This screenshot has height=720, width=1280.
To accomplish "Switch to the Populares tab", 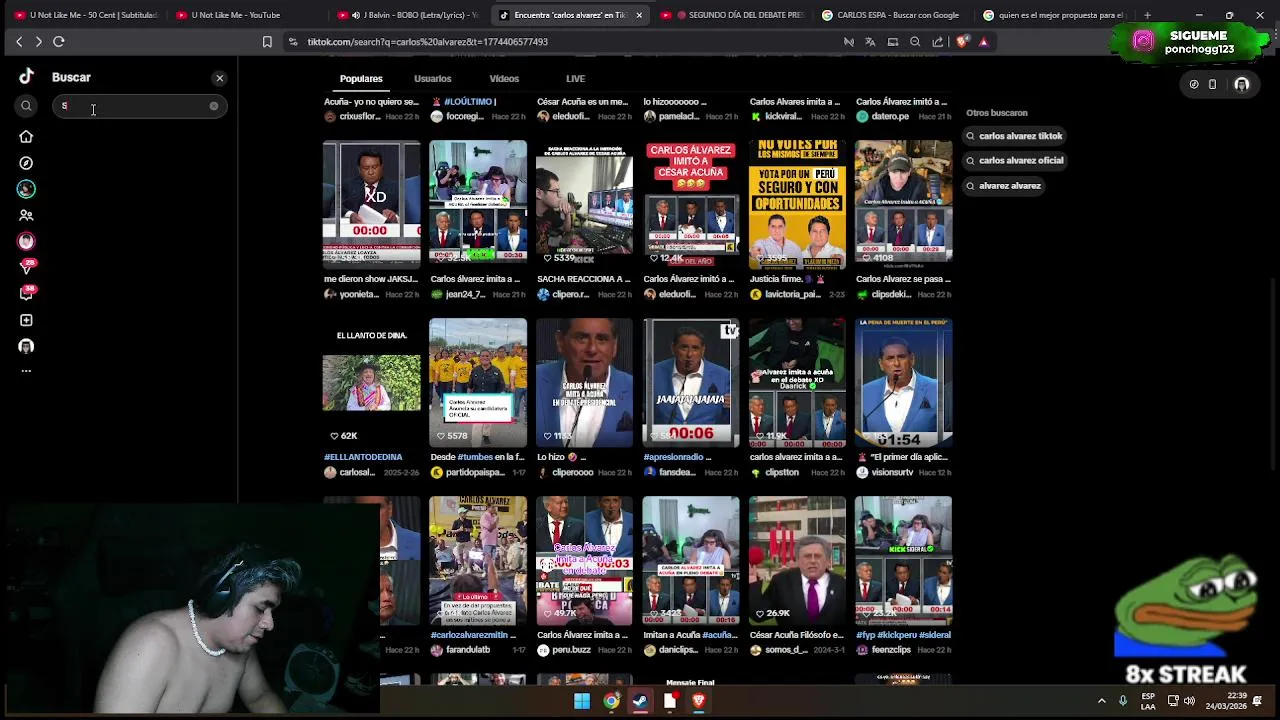I will tap(361, 78).
